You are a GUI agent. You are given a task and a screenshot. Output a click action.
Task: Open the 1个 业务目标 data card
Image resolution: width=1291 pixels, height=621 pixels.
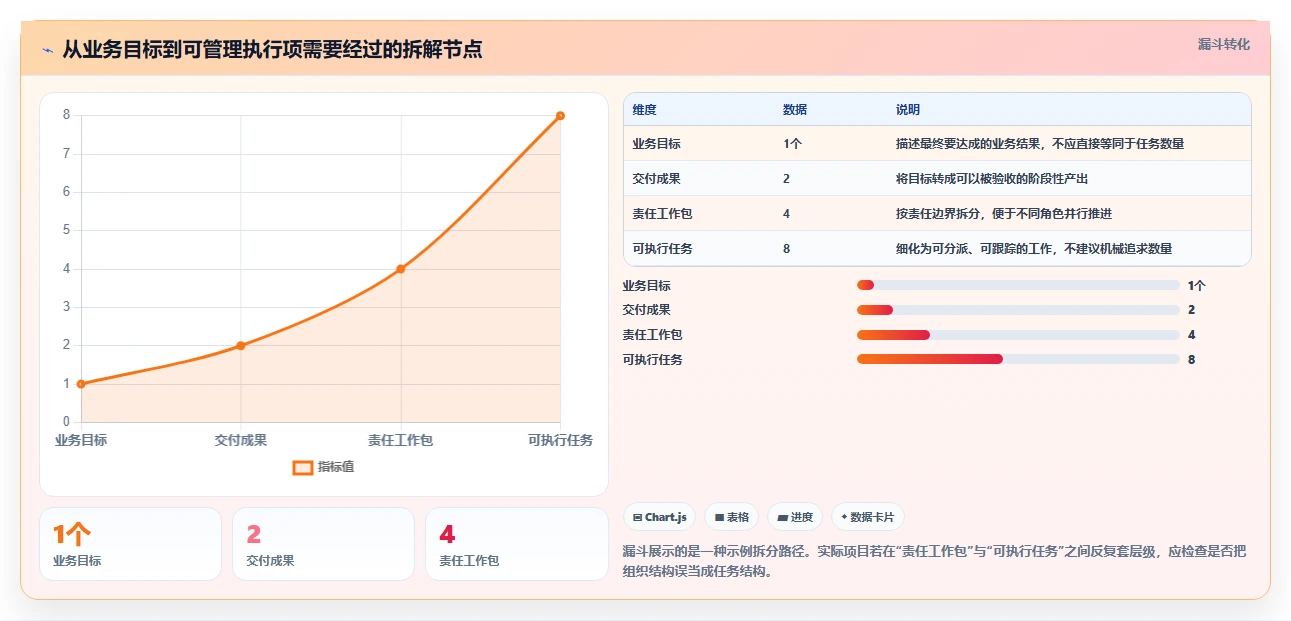click(x=130, y=544)
